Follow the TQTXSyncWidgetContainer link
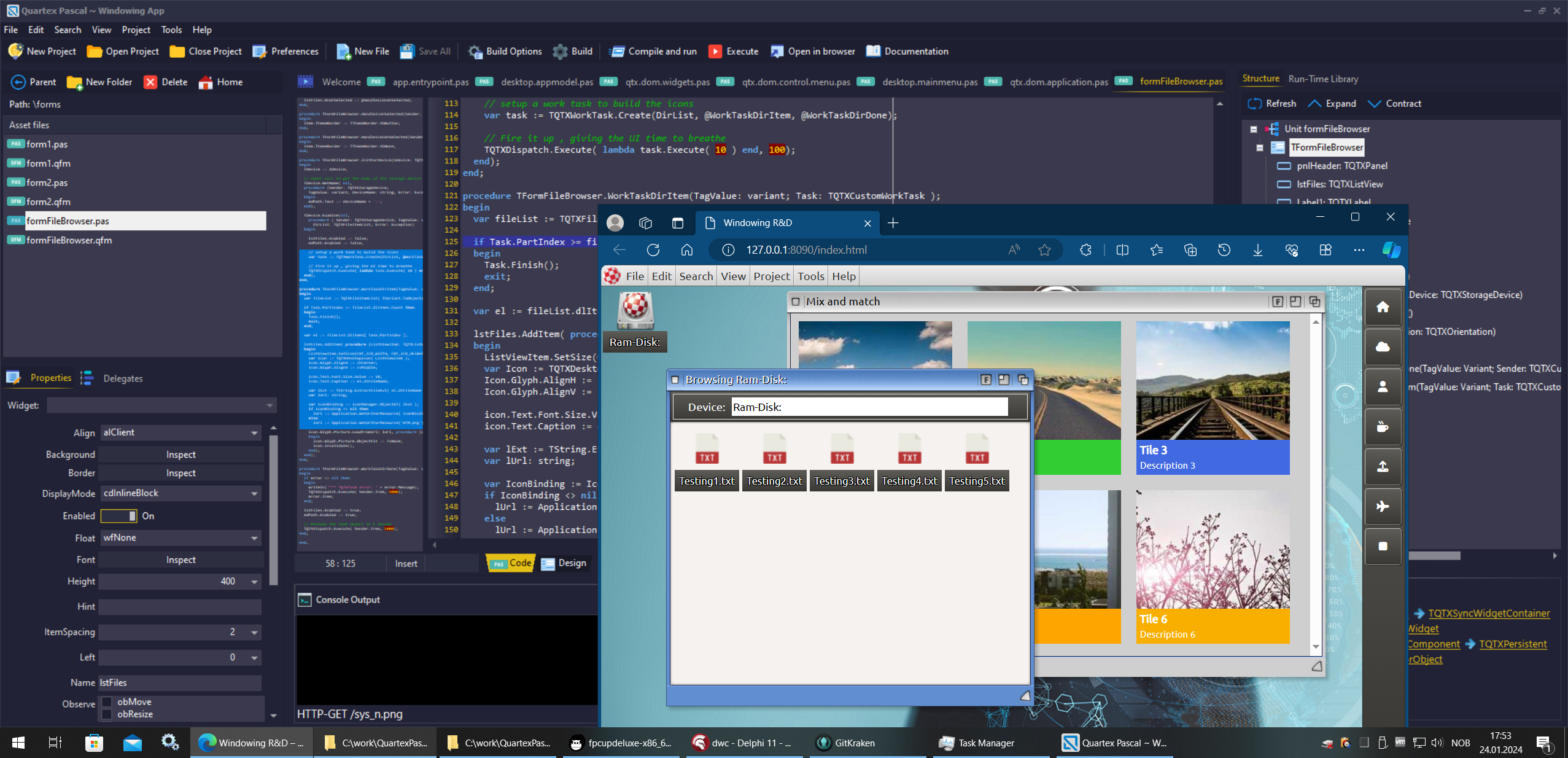The image size is (1568, 758). pyautogui.click(x=1488, y=613)
